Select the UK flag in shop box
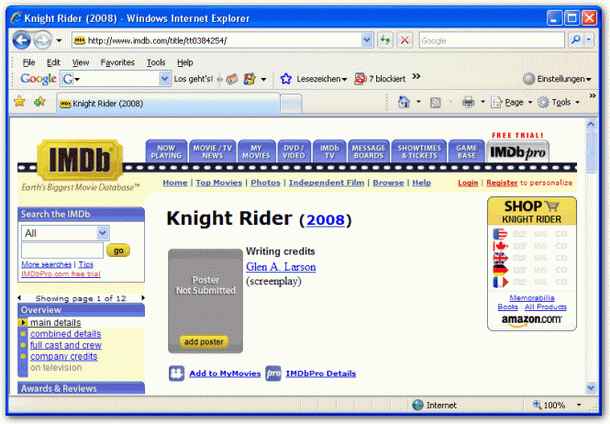Screen dimensions: 610x424 coord(500,258)
